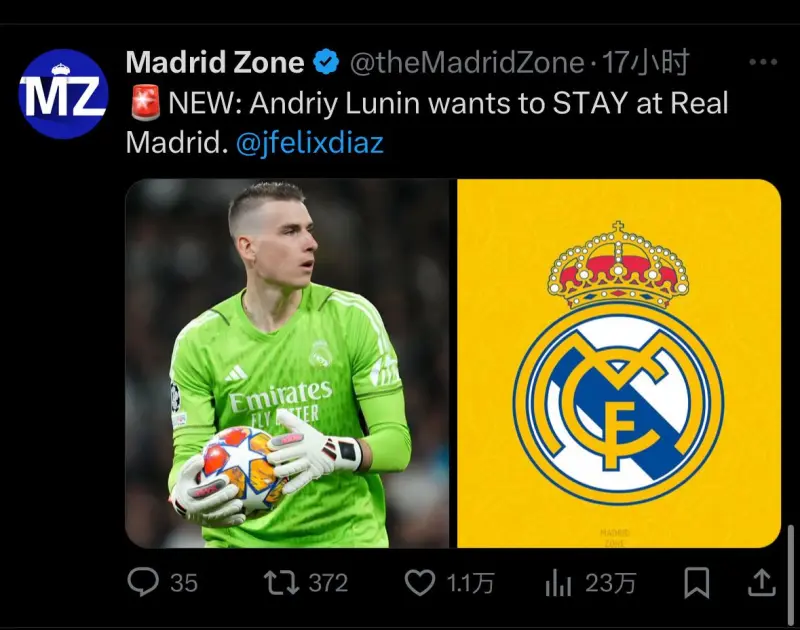Open the 17小时 timestamp link
This screenshot has height=630, width=800.
[x=645, y=62]
